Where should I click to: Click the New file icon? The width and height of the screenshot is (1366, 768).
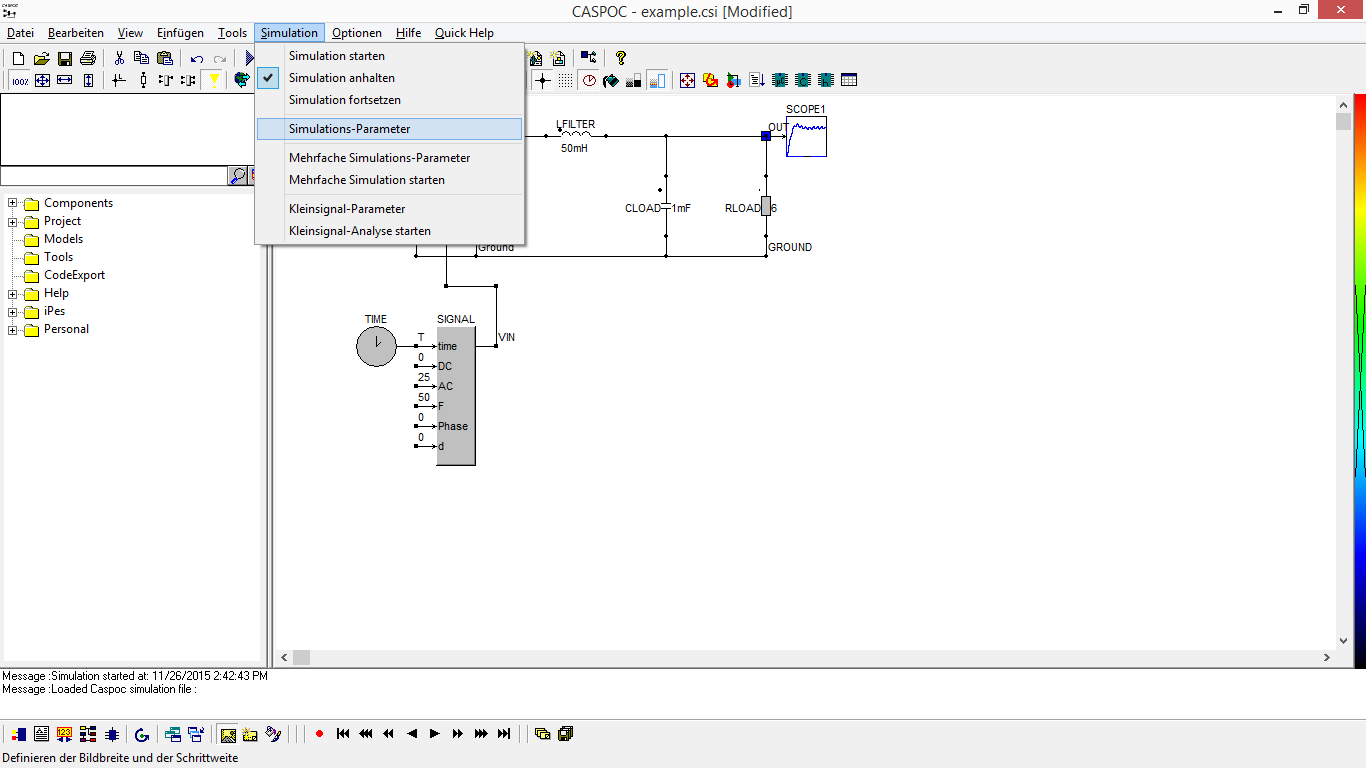18,58
